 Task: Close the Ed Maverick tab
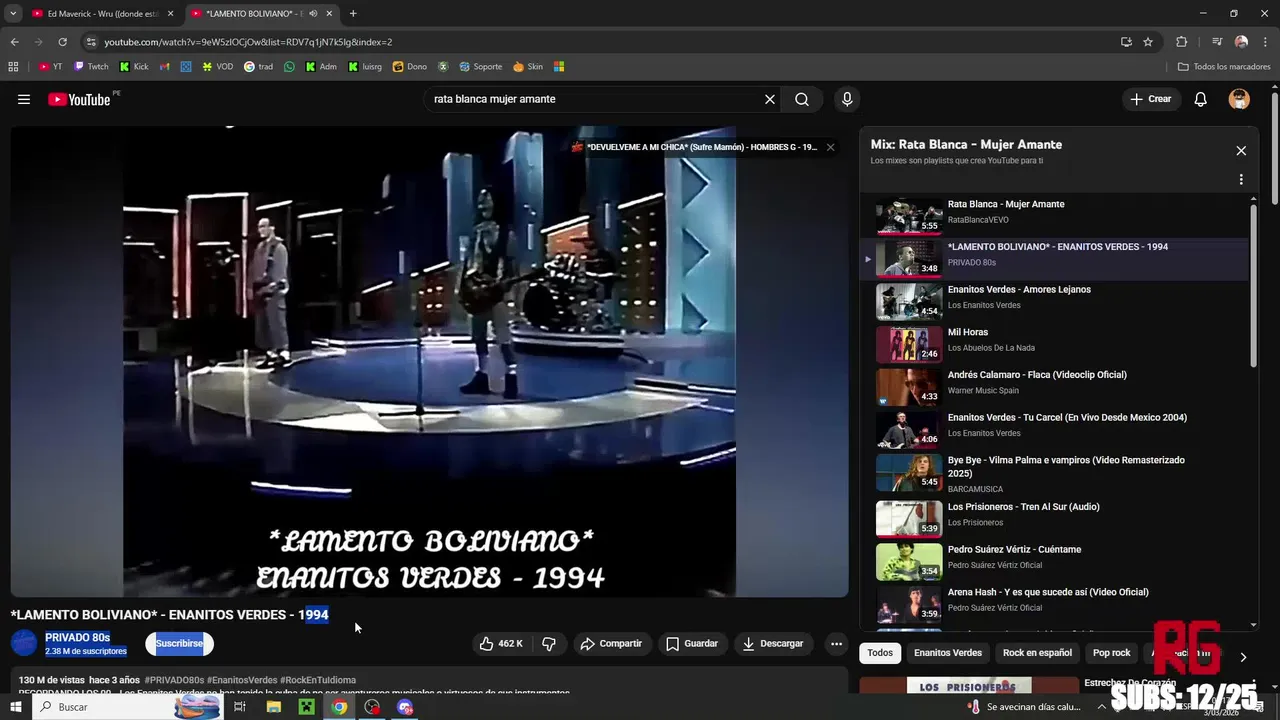click(x=170, y=14)
